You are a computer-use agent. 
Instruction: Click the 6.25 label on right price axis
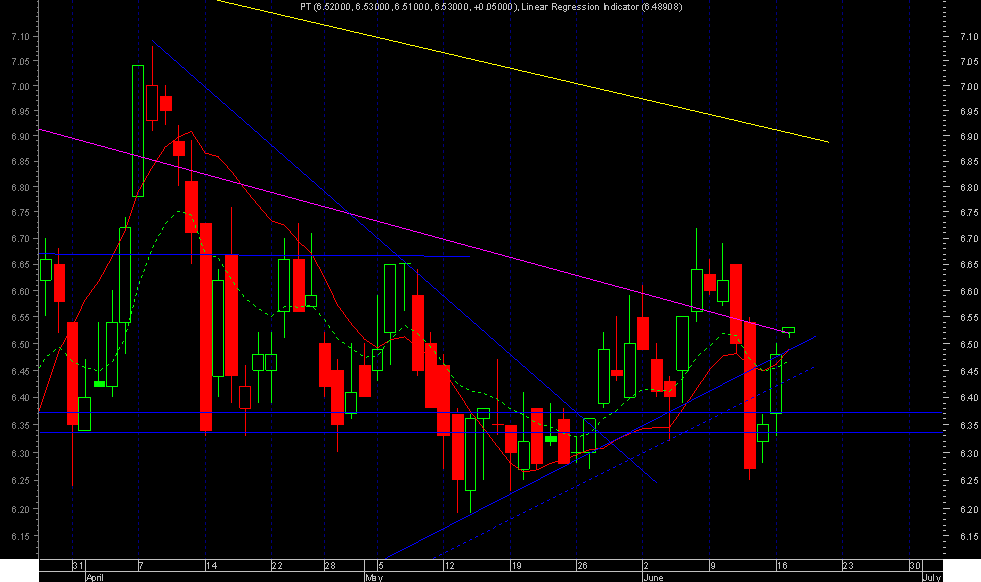tap(969, 481)
